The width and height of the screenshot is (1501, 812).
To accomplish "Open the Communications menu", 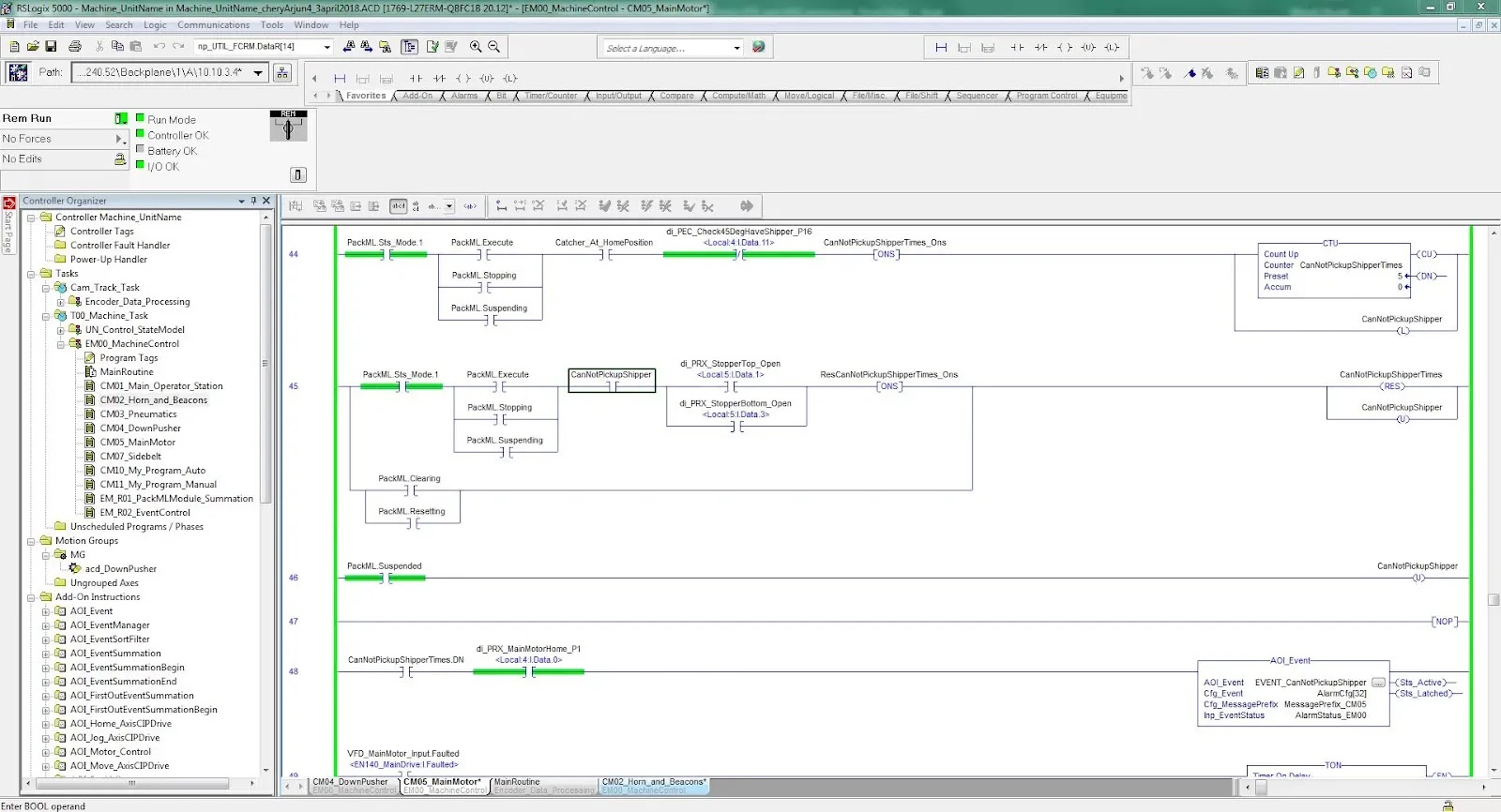I will click(x=213, y=25).
